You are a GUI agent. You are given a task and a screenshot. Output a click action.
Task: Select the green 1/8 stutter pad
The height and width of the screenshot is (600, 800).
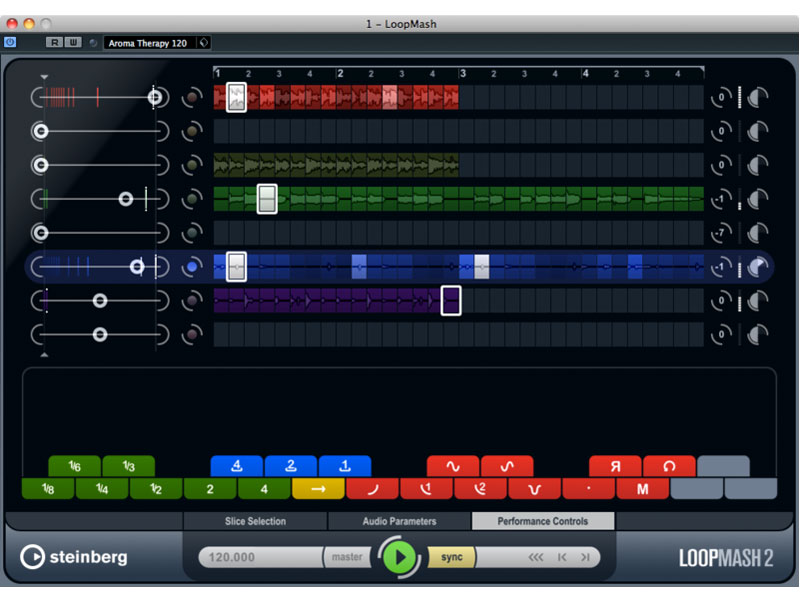coord(48,489)
